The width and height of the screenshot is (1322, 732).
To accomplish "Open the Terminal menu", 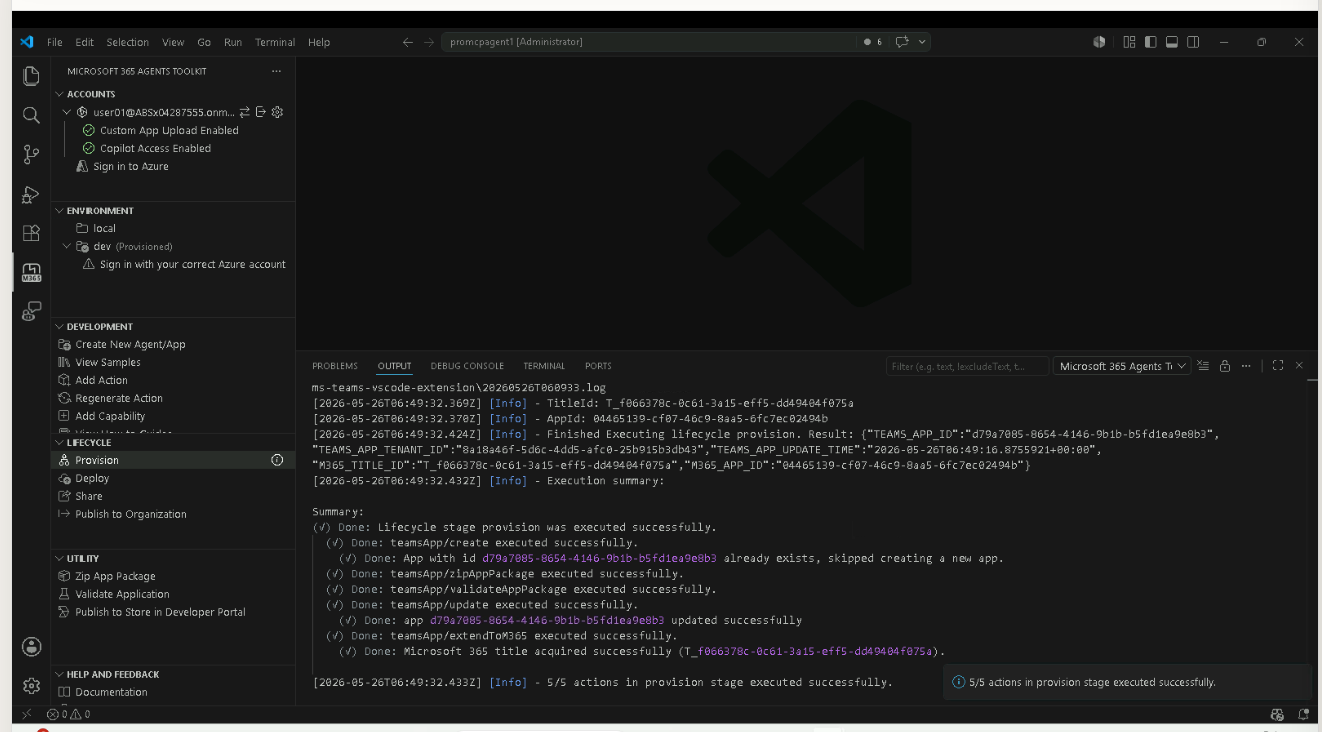I will (x=275, y=42).
